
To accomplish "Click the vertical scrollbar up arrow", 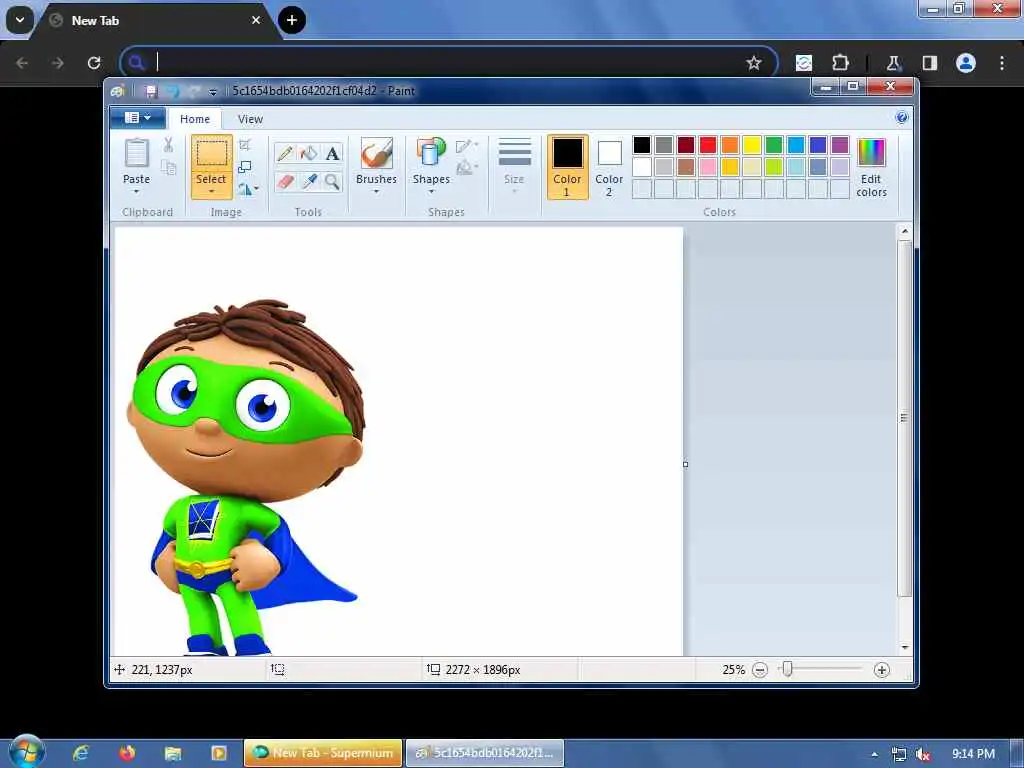I will click(904, 231).
